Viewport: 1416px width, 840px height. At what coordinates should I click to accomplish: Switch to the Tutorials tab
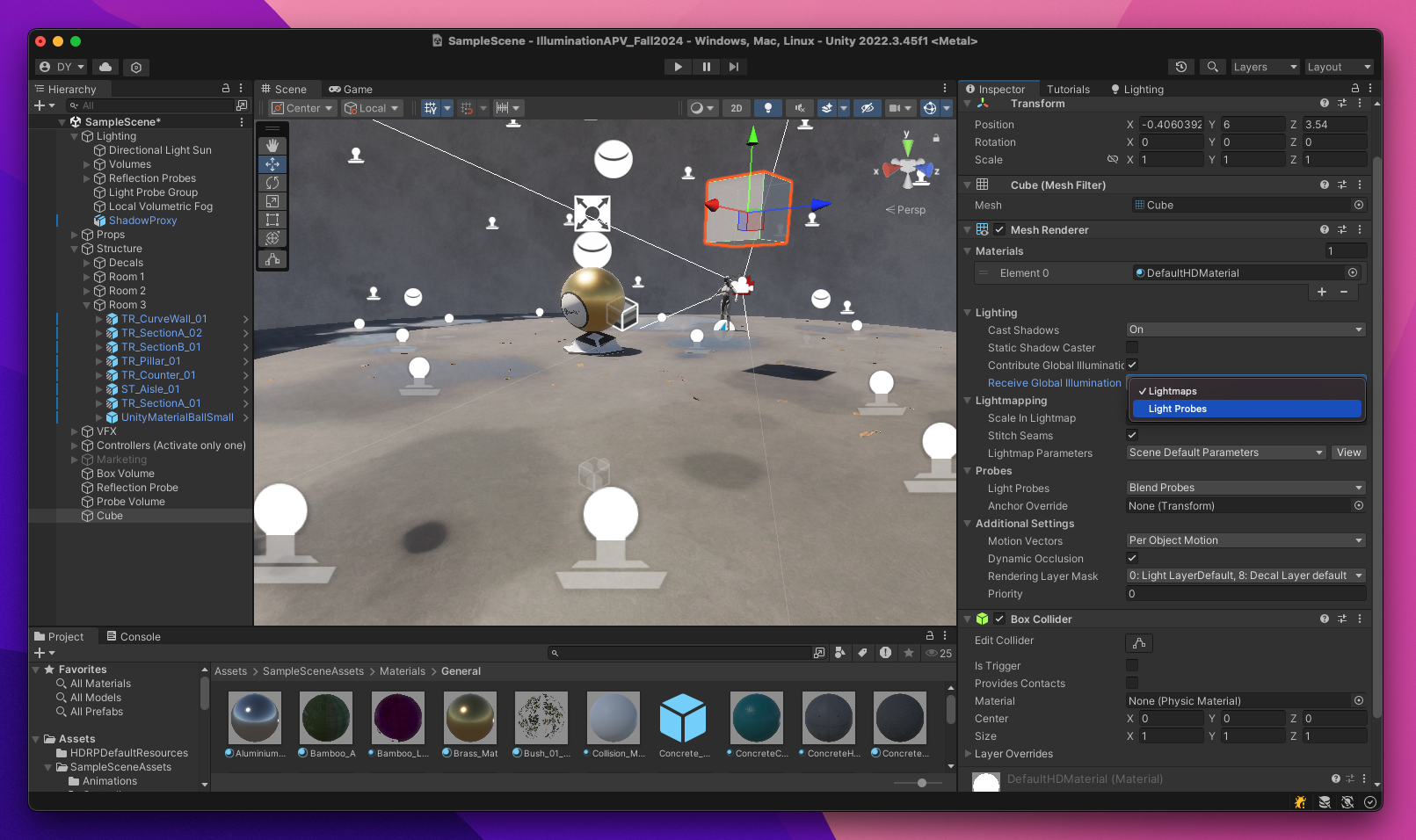(1068, 89)
